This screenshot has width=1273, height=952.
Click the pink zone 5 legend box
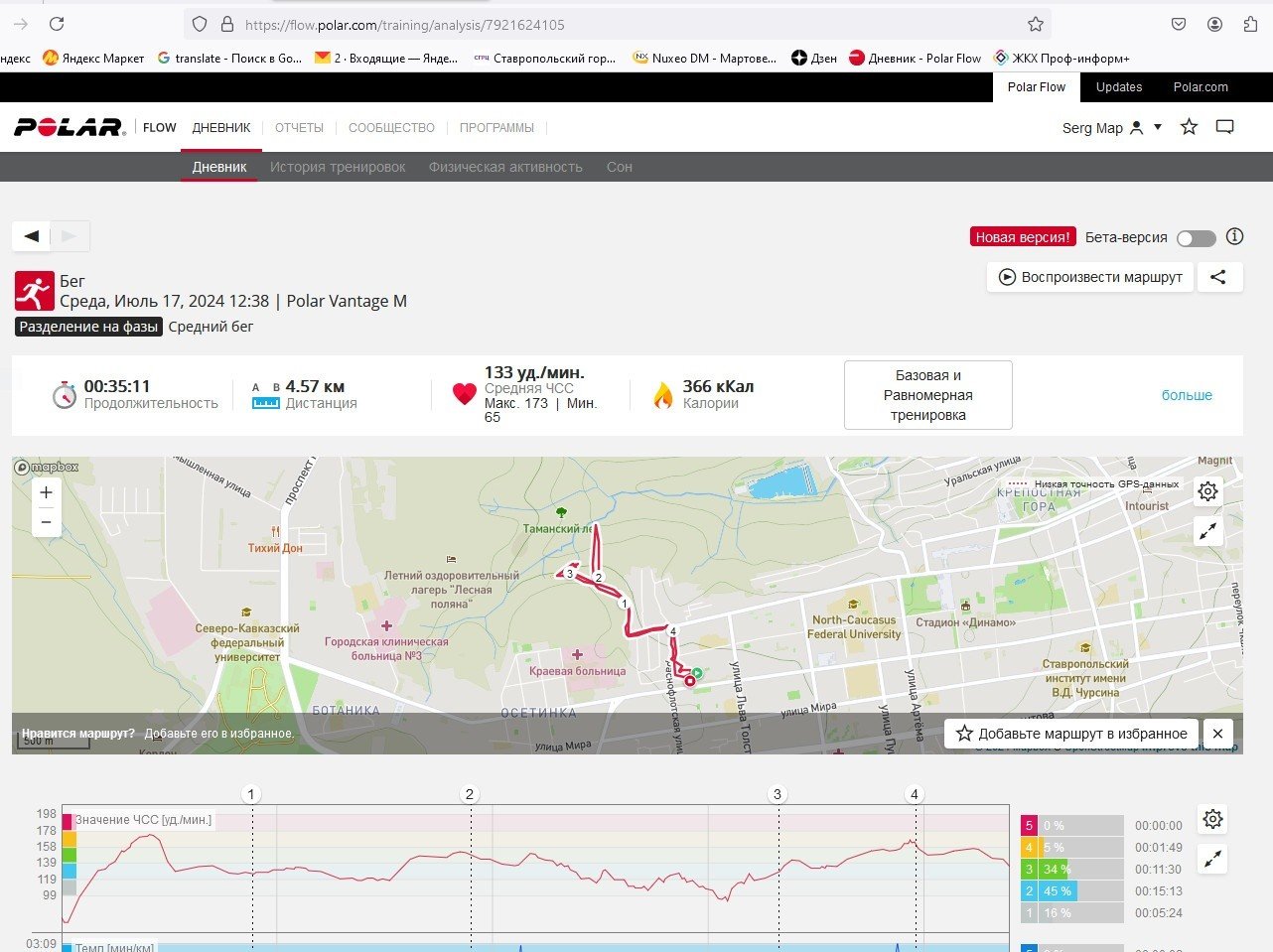[1030, 826]
